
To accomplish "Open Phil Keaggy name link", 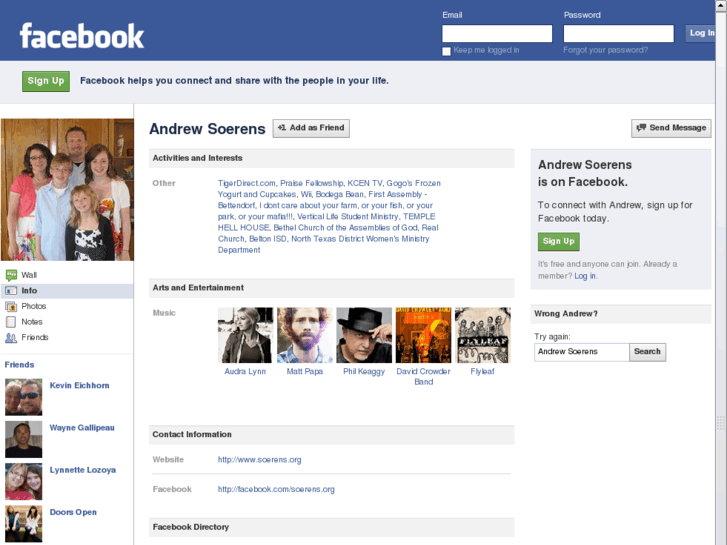I will (364, 372).
